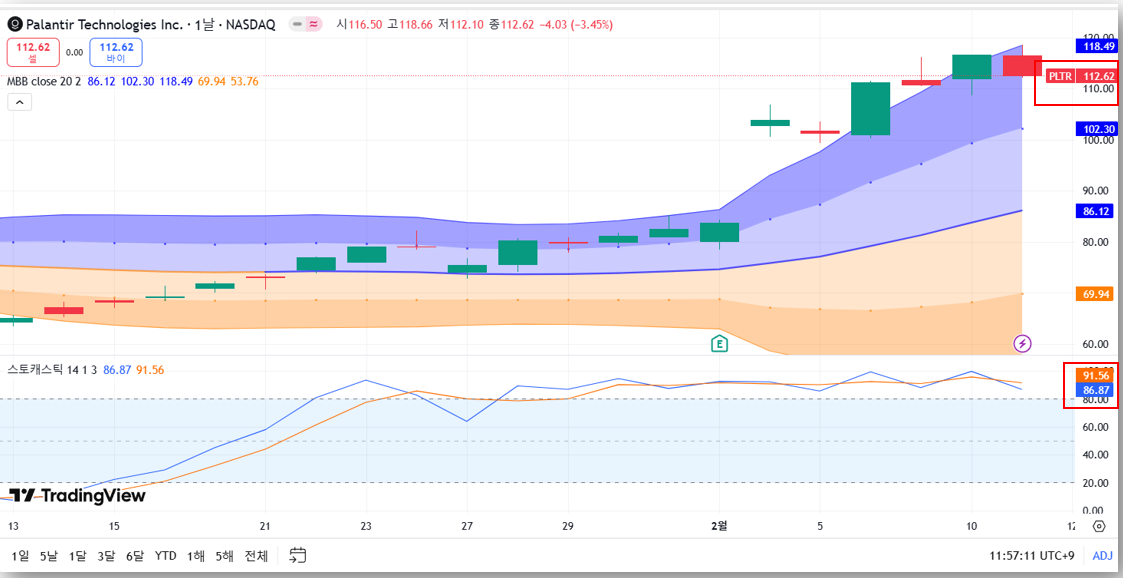The width and height of the screenshot is (1123, 578).
Task: Collapse the indicator legend with chevron
Action: [19, 102]
